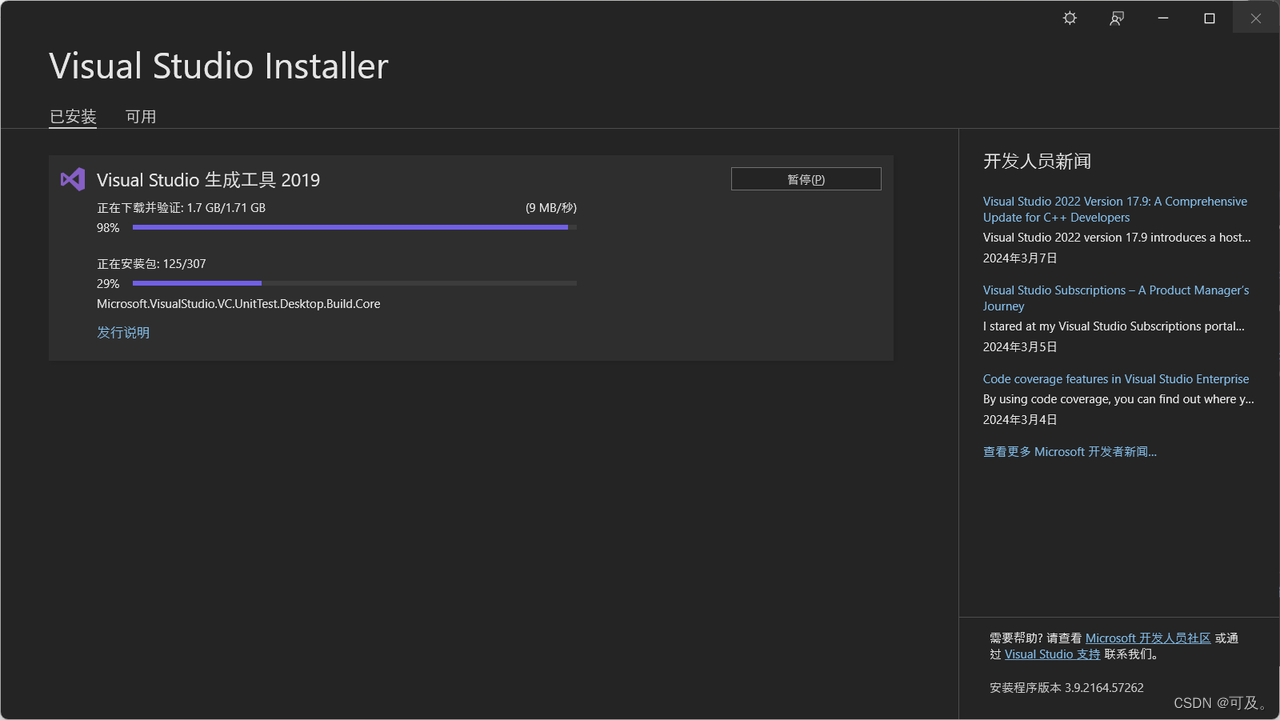Open 查看更多 Microsoft 开发者新闻 link

(x=1069, y=452)
